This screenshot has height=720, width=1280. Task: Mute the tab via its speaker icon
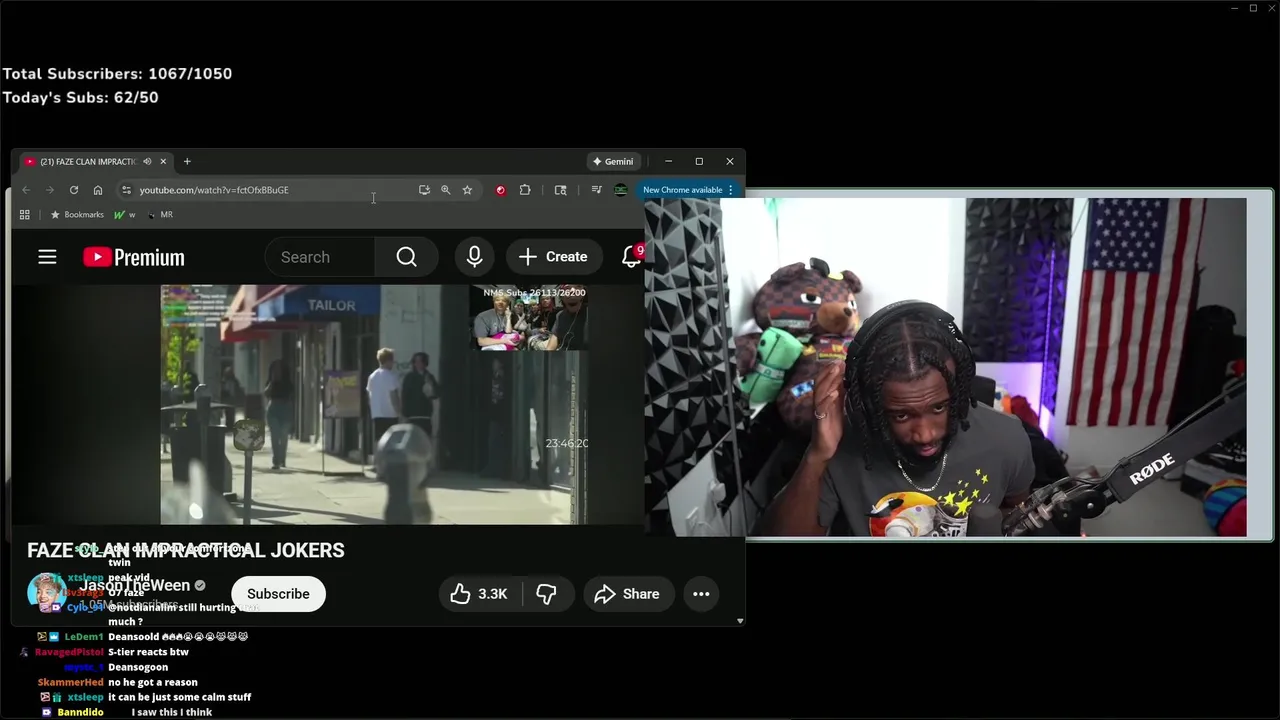pyautogui.click(x=147, y=162)
